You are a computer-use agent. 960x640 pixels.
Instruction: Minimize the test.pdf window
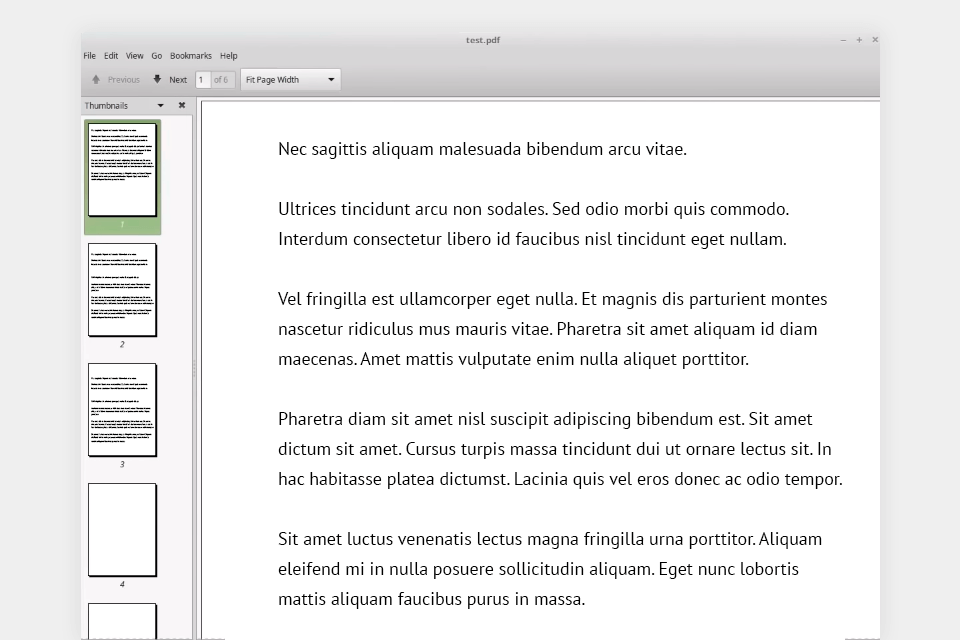pos(843,40)
